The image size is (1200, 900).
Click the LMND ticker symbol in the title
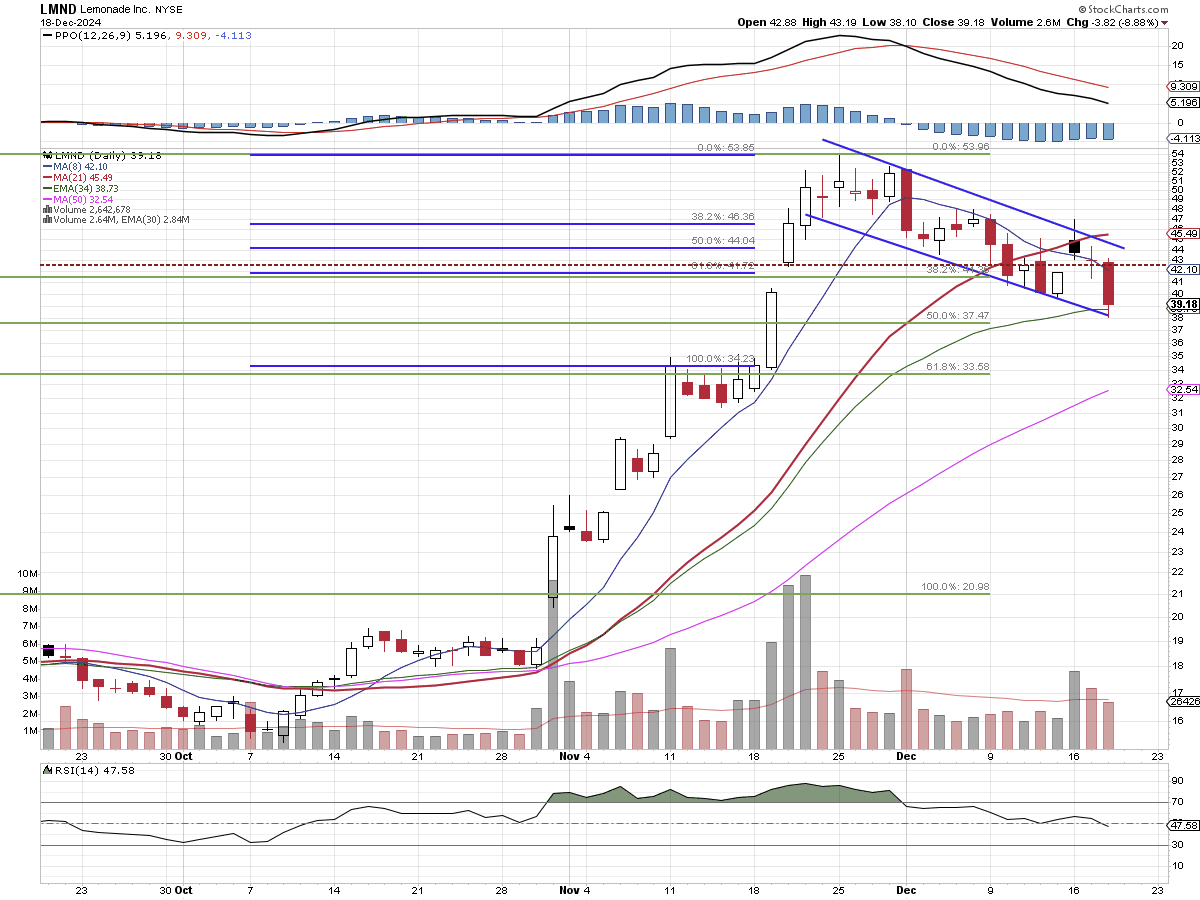[58, 8]
